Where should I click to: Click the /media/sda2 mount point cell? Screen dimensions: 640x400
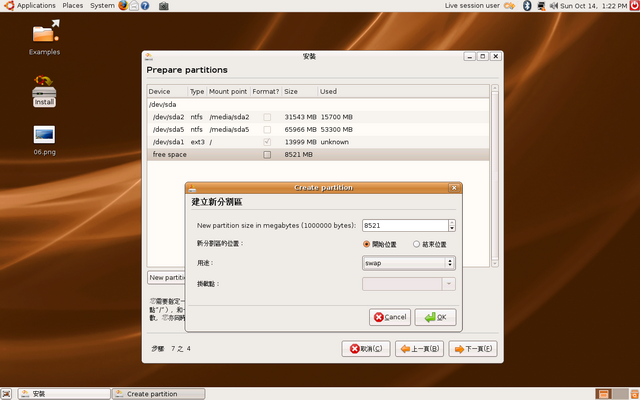(x=229, y=117)
